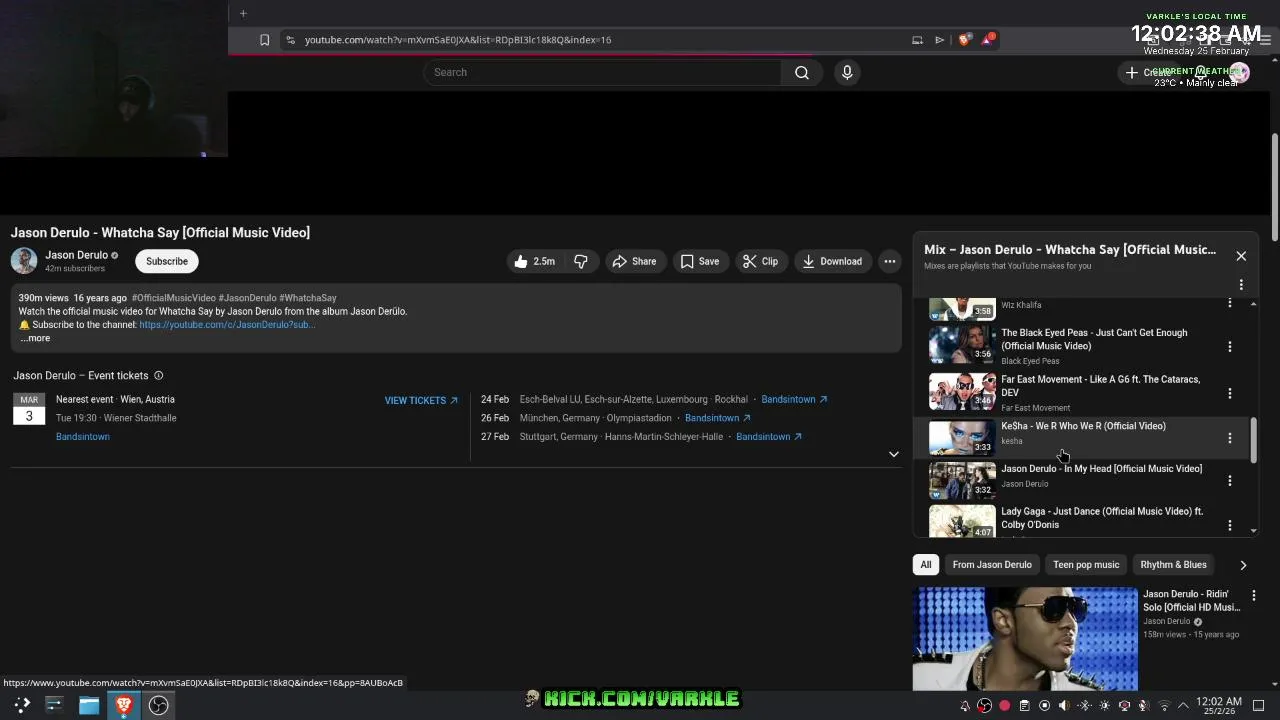This screenshot has width=1280, height=720.
Task: Save the video to a playlist
Action: [x=700, y=261]
